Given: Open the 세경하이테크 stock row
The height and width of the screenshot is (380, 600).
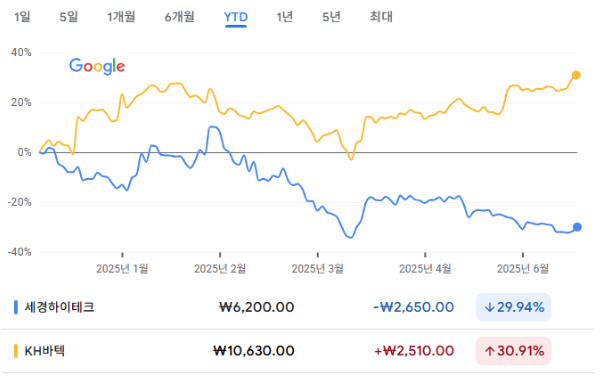Looking at the screenshot, I should click(298, 307).
